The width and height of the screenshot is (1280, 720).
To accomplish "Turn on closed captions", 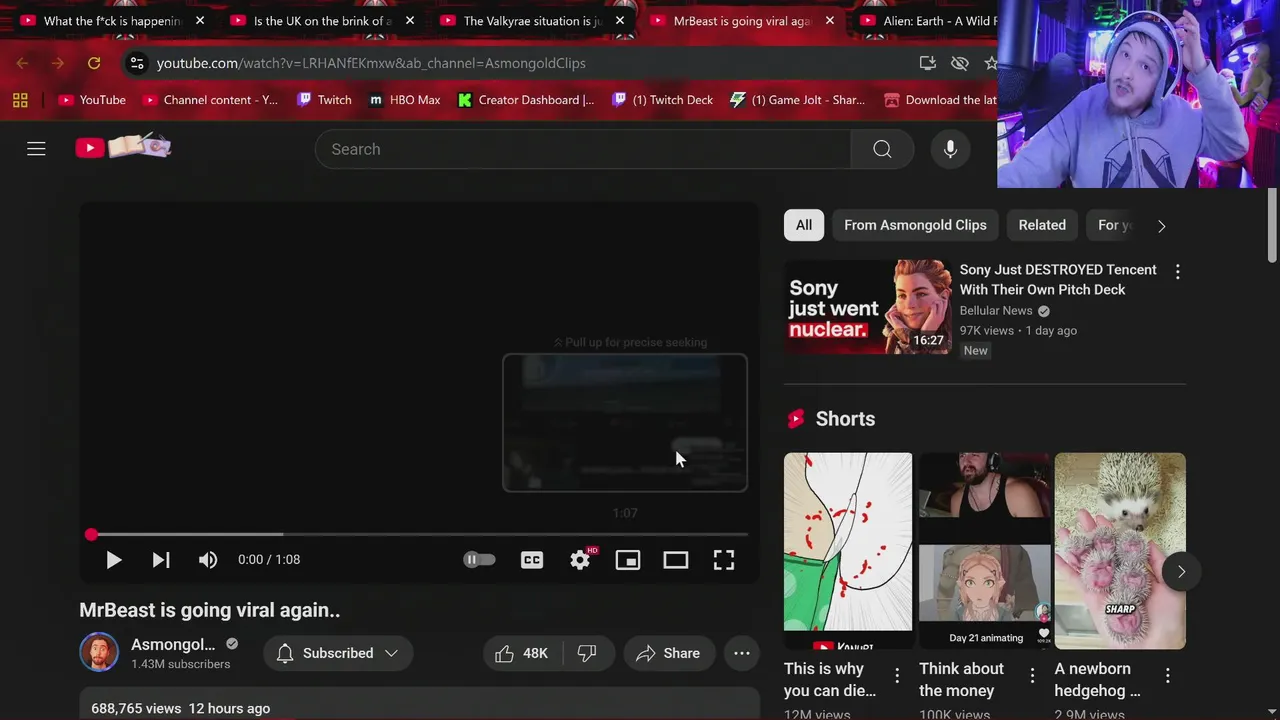I will tap(532, 560).
